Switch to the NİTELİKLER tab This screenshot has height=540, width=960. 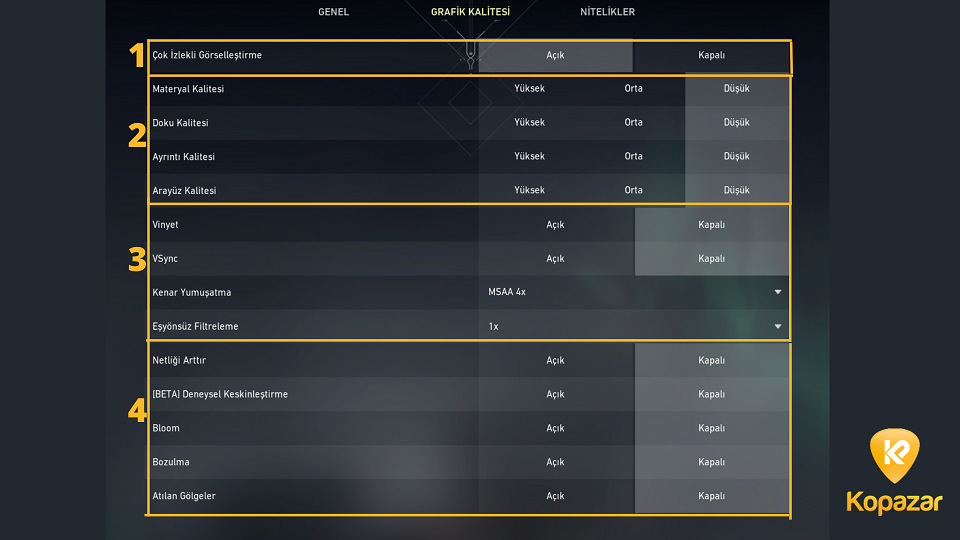click(x=607, y=12)
